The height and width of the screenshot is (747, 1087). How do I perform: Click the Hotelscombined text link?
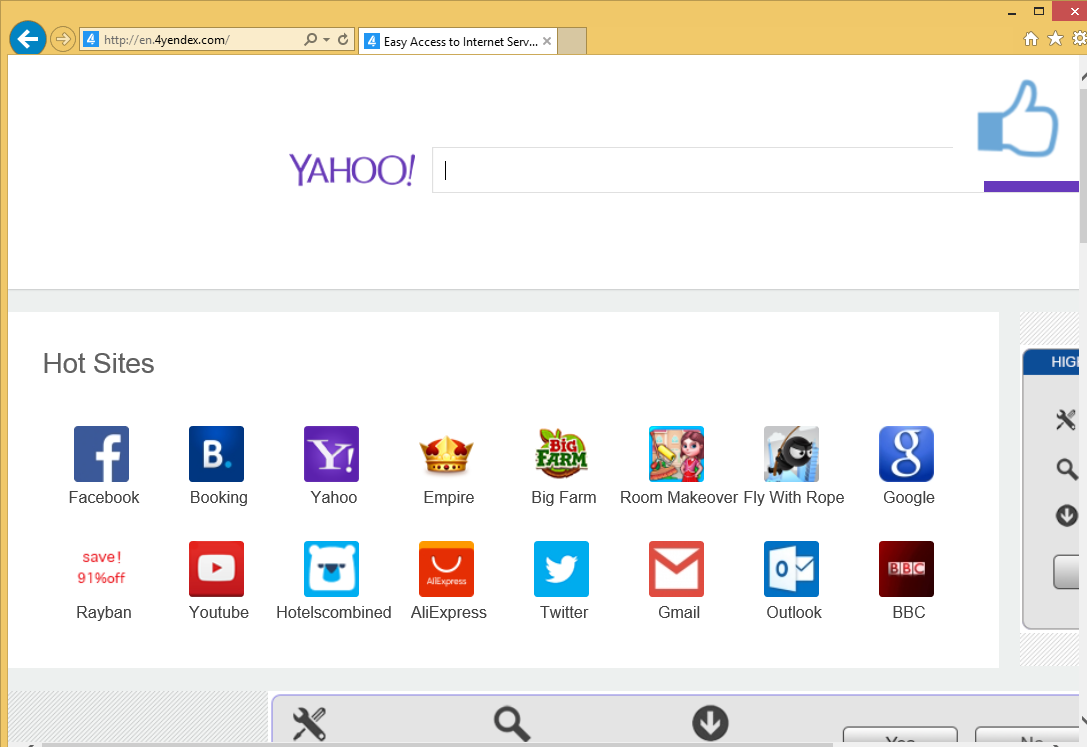pyautogui.click(x=333, y=613)
